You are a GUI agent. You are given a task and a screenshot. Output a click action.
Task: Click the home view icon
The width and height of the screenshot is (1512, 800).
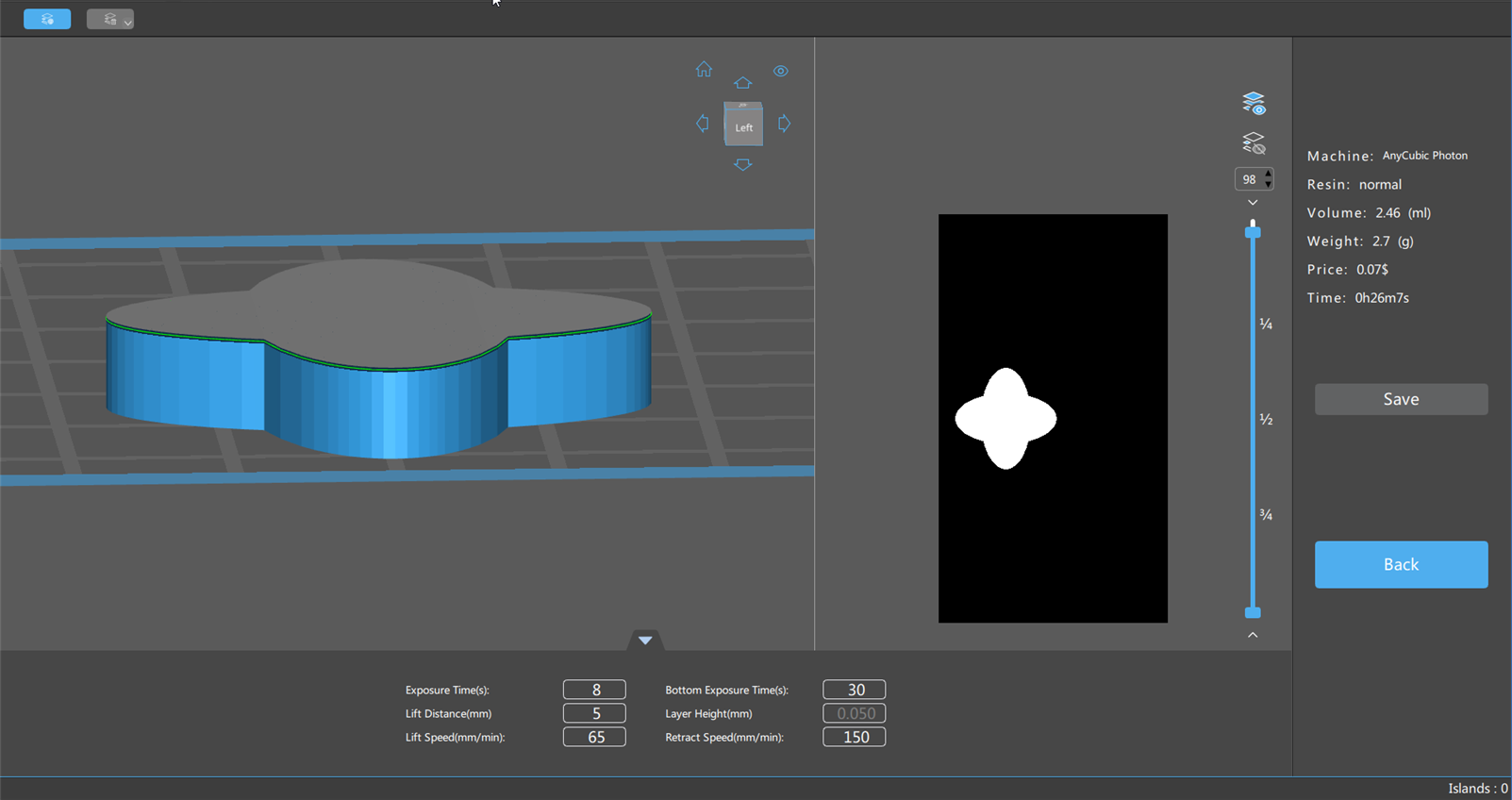[x=704, y=70]
